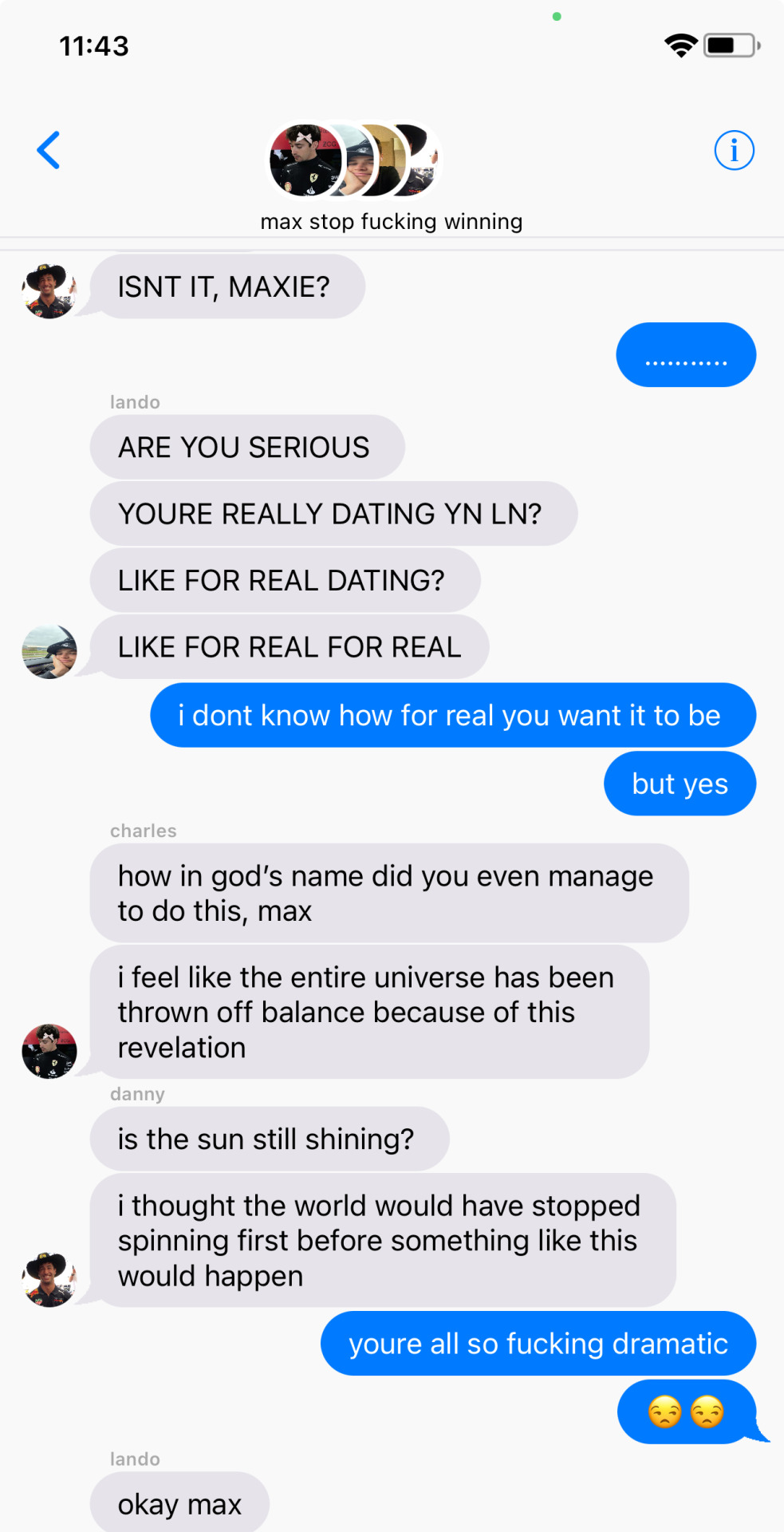784x1532 pixels.
Task: Tap danny's avatar beside 'ISNT IT, MAXIE?'
Action: [49, 291]
